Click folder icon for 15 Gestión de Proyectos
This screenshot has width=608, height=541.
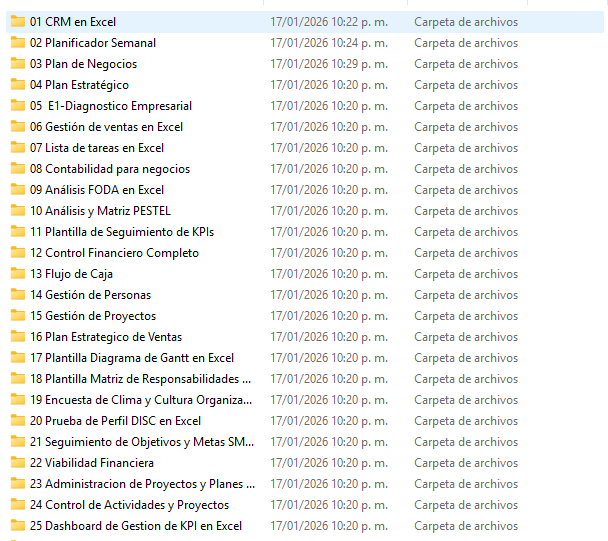tap(18, 315)
